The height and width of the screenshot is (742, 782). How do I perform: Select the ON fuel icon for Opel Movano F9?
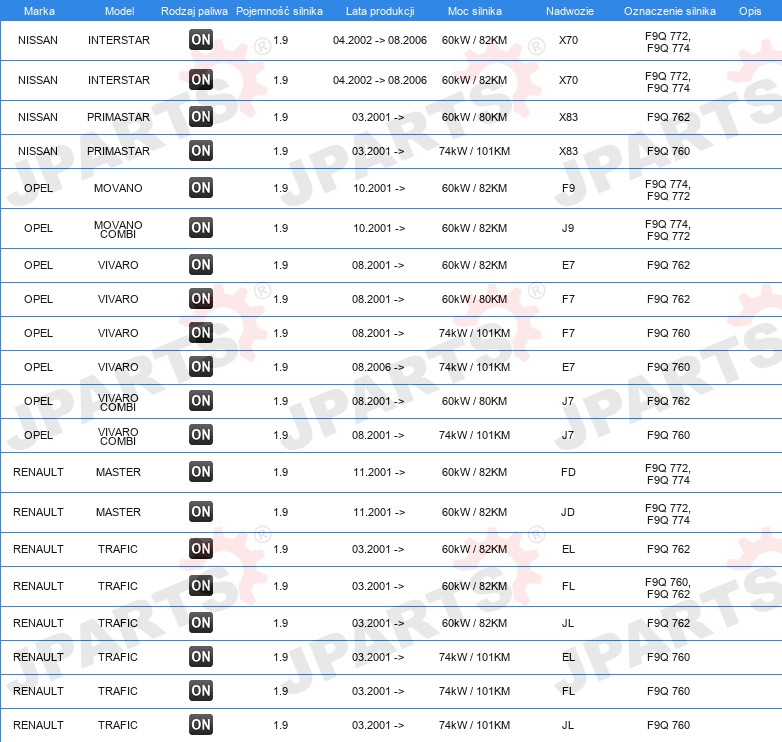[x=201, y=187]
